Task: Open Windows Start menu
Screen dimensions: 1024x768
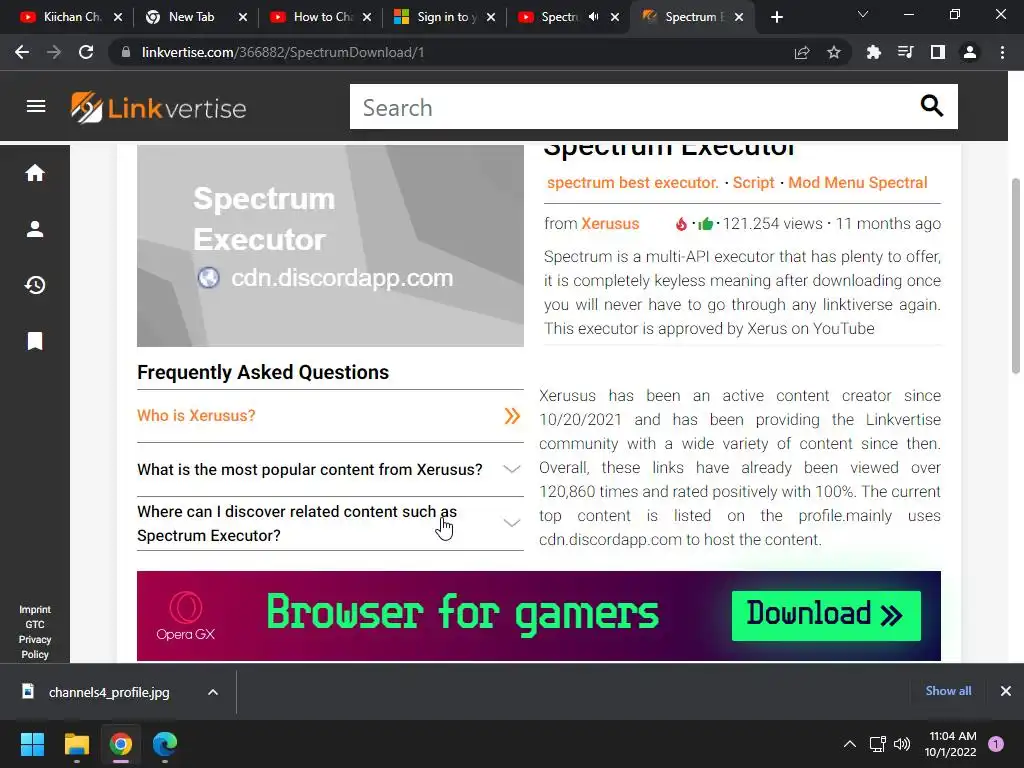Action: click(x=32, y=744)
